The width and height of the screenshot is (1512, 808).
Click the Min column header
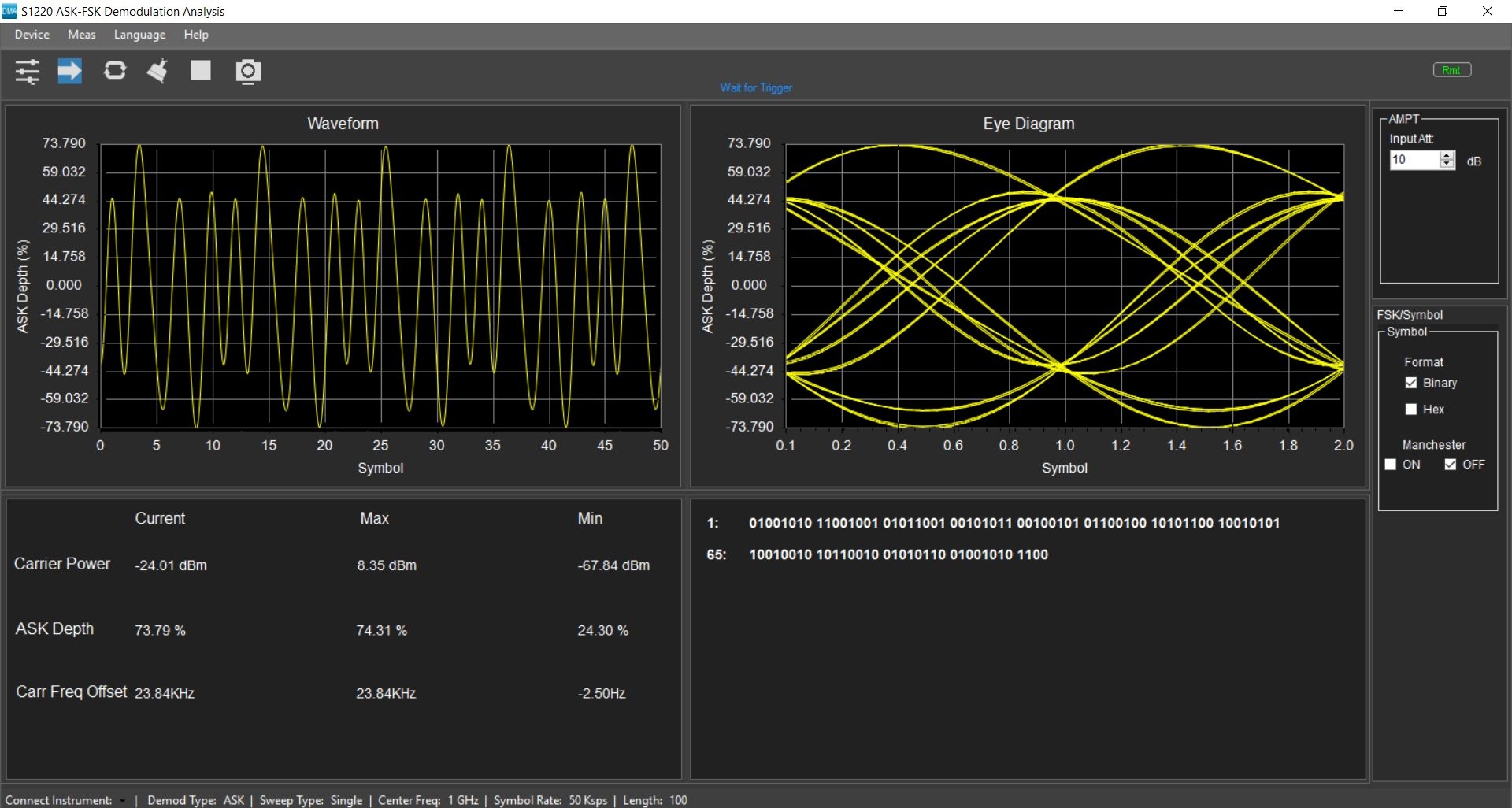[590, 519]
